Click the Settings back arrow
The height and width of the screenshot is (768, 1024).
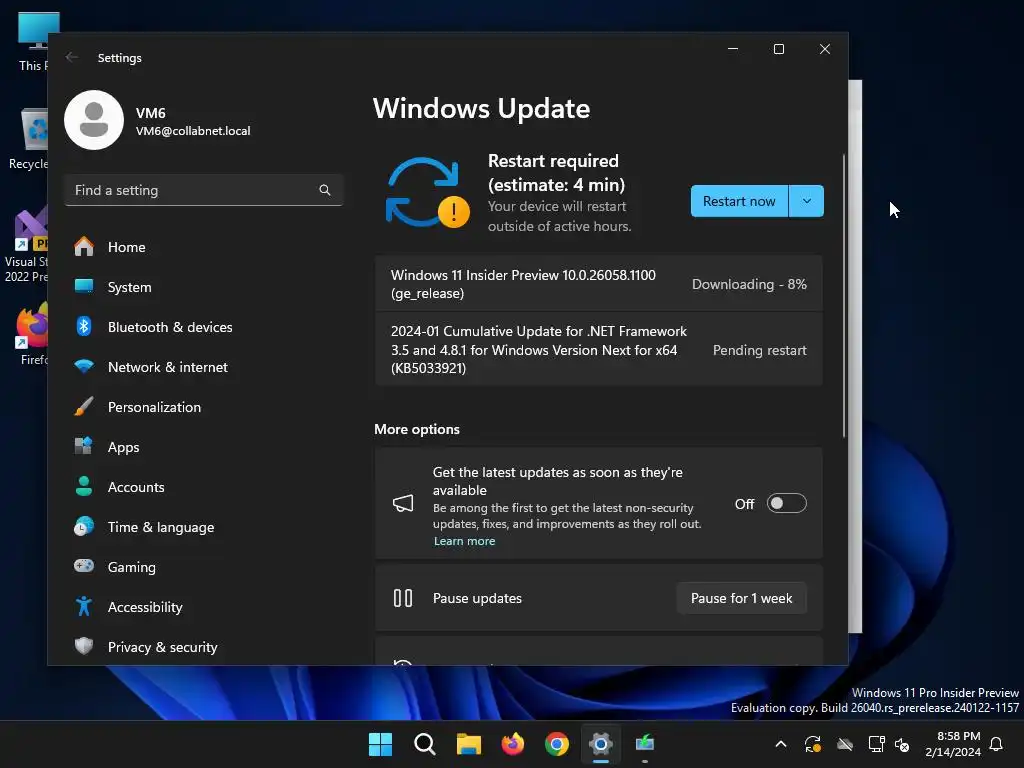(72, 57)
